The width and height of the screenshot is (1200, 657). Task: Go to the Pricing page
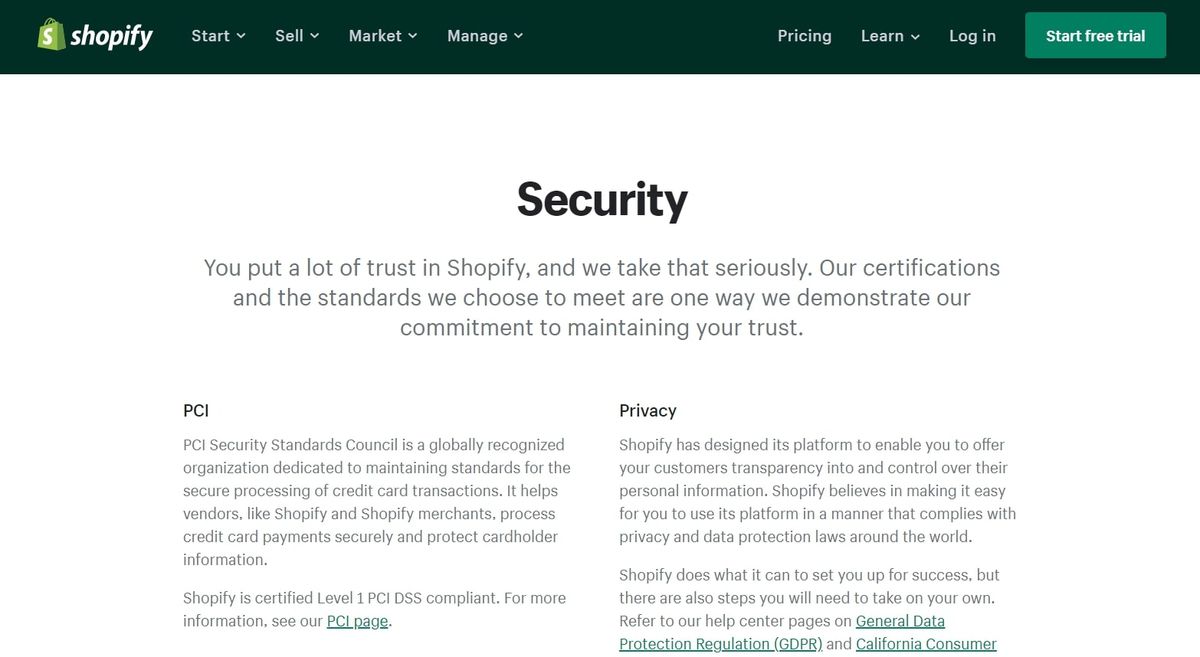pyautogui.click(x=804, y=36)
